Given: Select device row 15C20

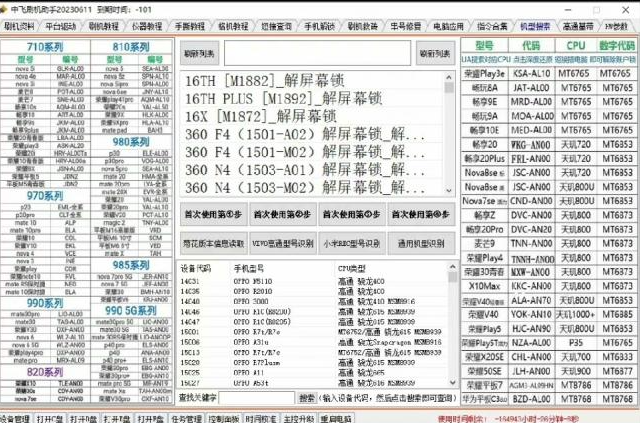Looking at the screenshot, I should [x=312, y=362].
